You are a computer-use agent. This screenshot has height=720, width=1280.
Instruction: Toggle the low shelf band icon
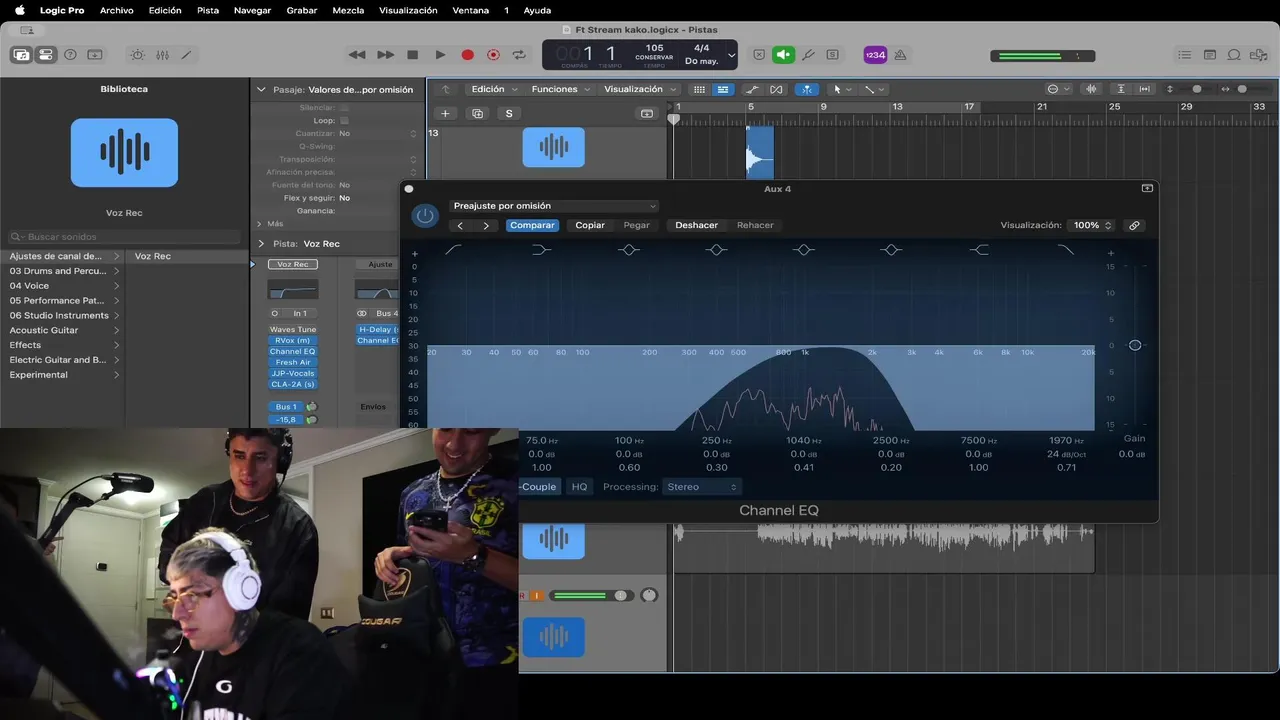pos(541,249)
